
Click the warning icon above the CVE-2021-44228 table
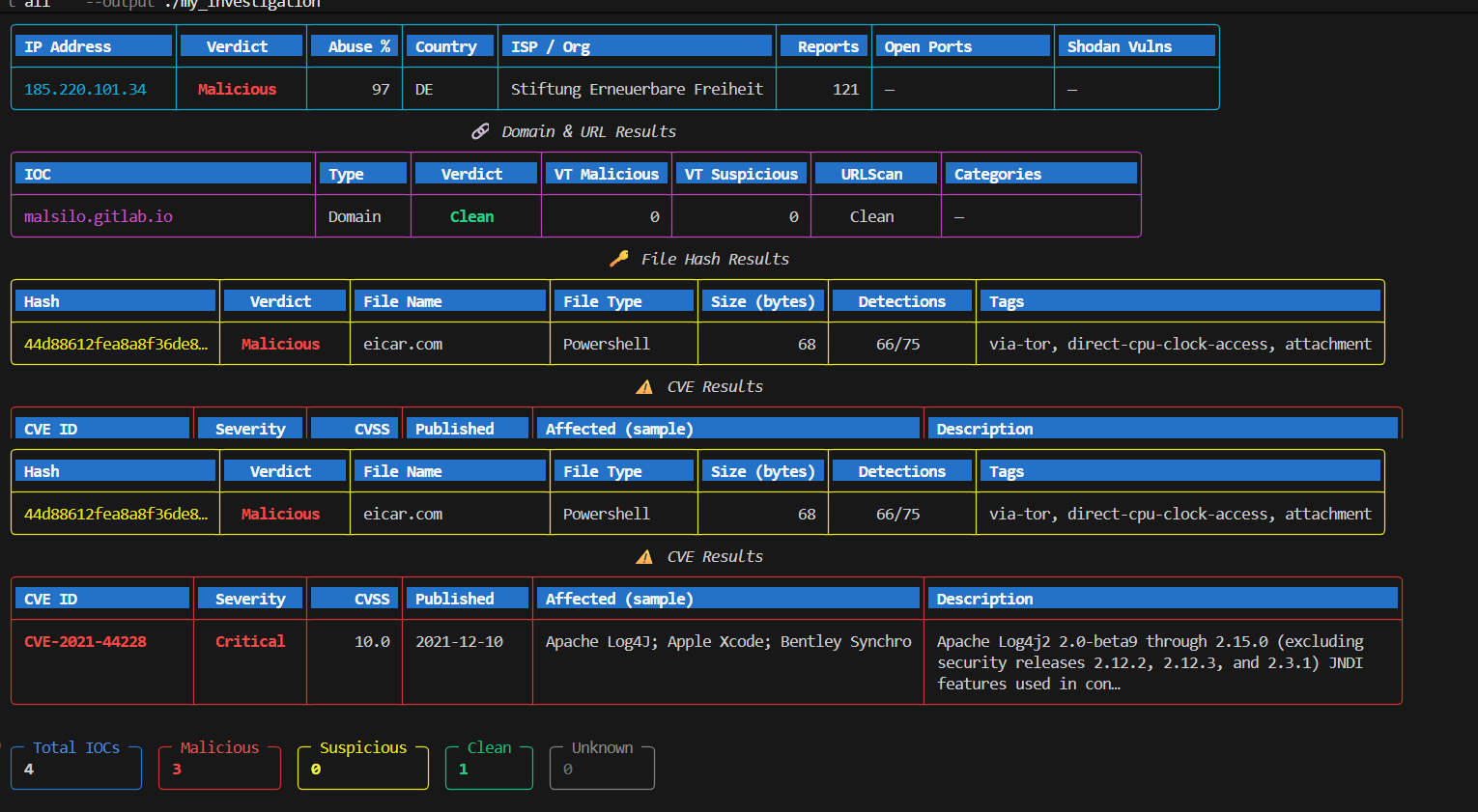(644, 557)
